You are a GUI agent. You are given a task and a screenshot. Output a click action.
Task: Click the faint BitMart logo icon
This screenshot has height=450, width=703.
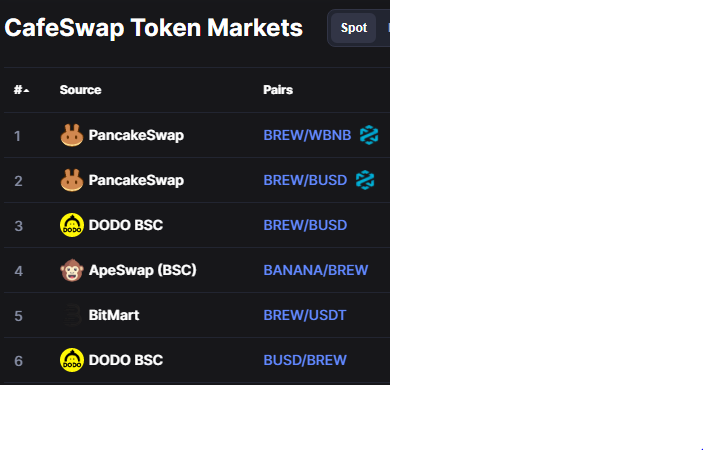pyautogui.click(x=72, y=315)
